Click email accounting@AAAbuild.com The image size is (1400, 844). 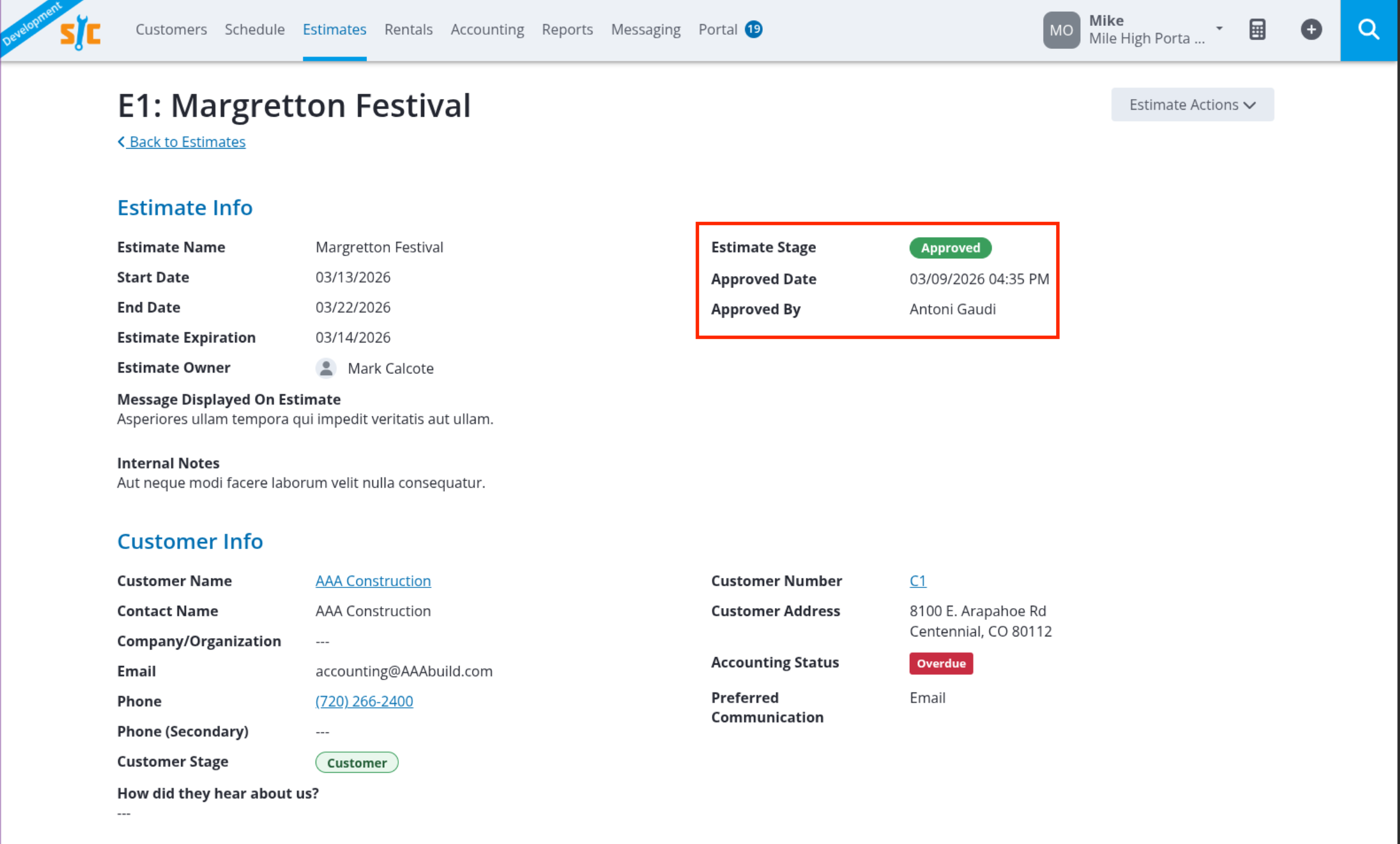coord(404,671)
